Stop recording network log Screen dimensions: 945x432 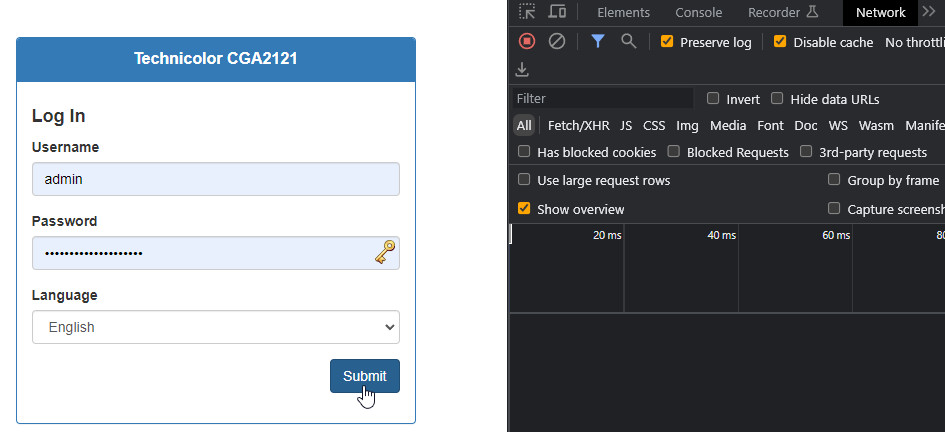(x=527, y=41)
